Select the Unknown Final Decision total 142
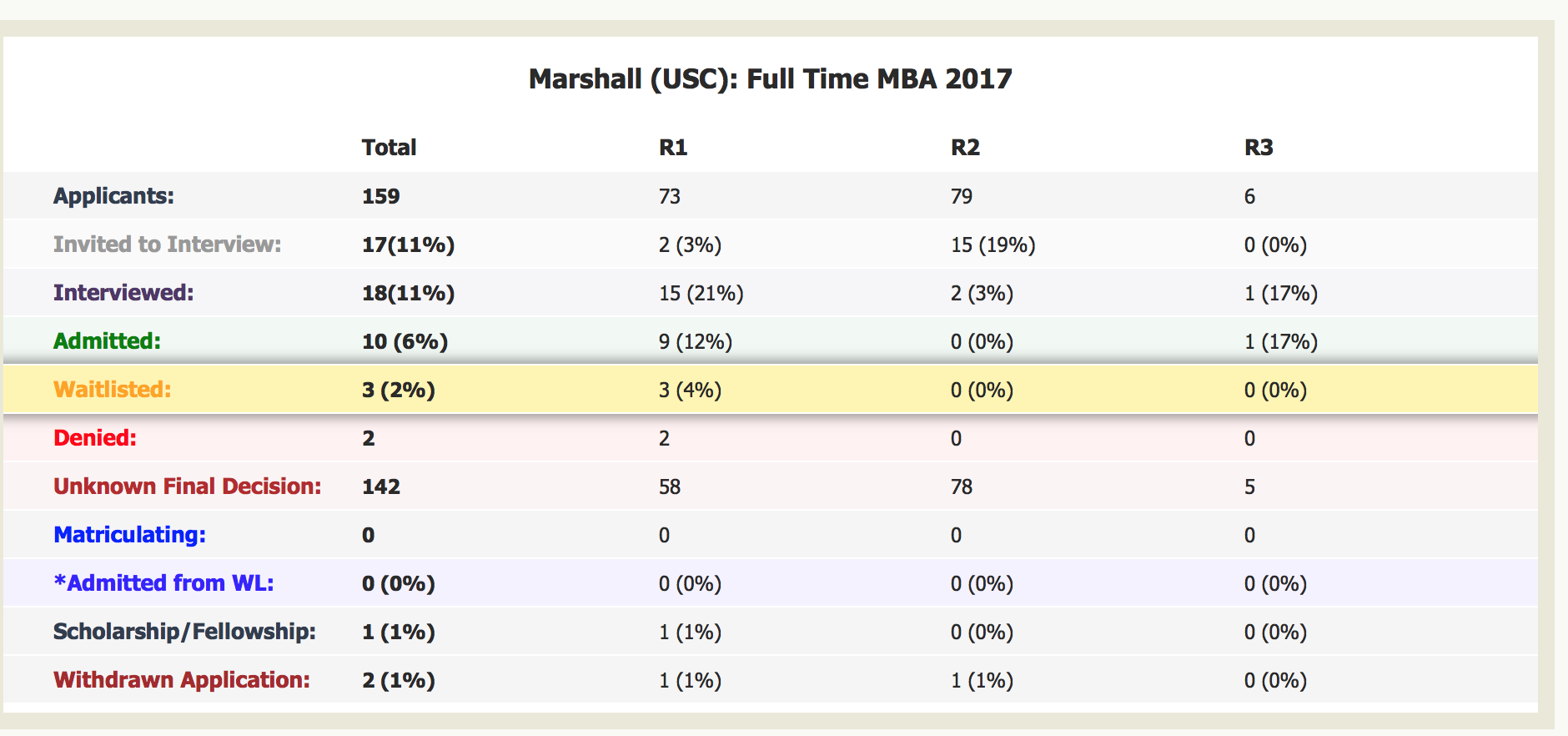 click(380, 486)
